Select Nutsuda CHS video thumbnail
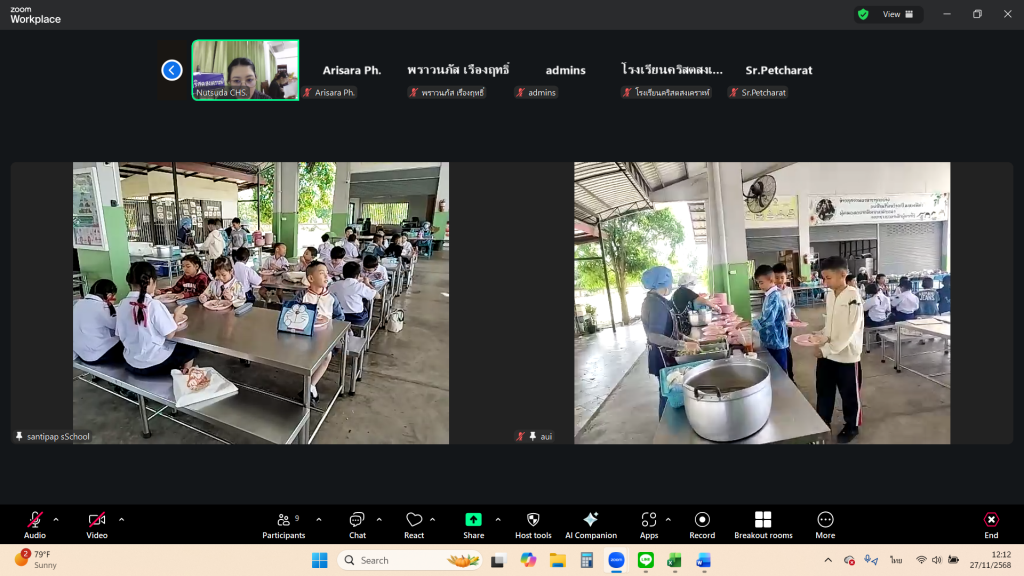1024x576 pixels. click(x=245, y=70)
